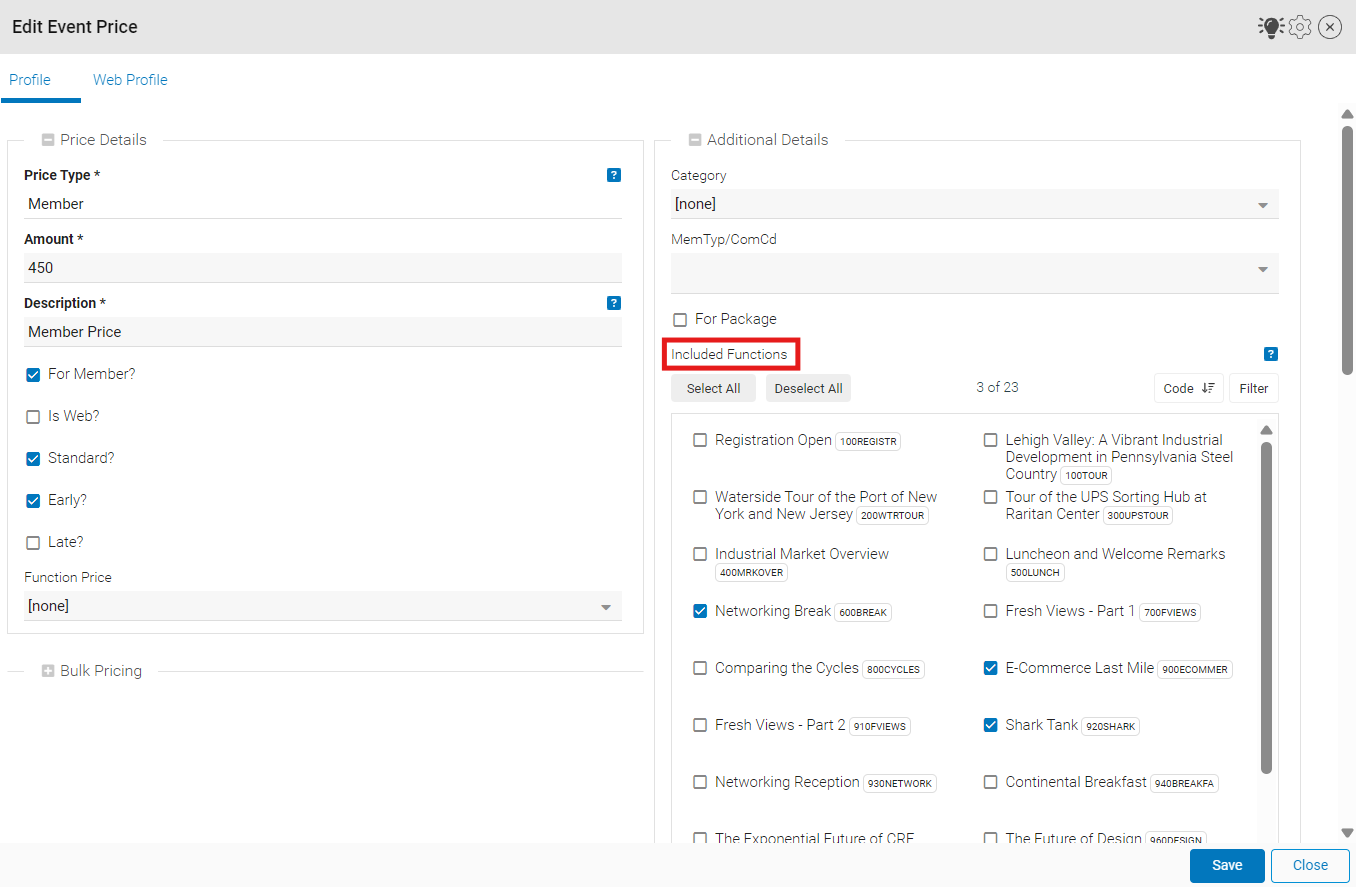
Task: Expand the Bulk Pricing section
Action: (x=48, y=671)
